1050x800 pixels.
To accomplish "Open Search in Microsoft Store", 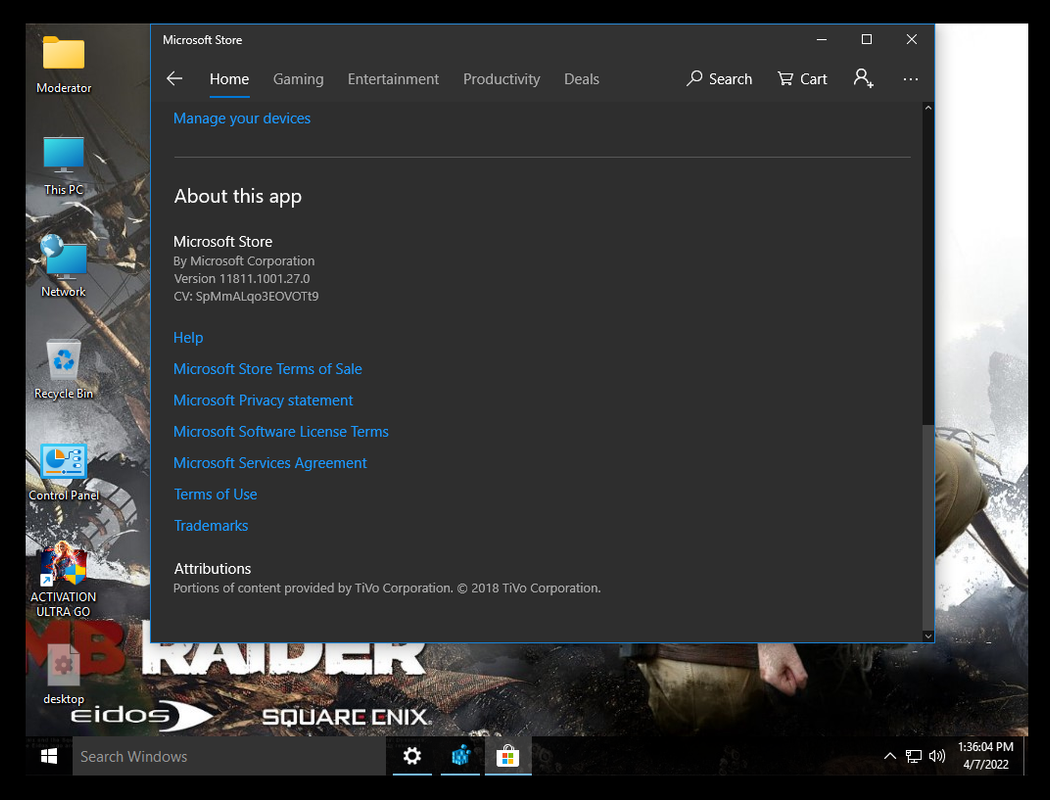I will pos(719,79).
